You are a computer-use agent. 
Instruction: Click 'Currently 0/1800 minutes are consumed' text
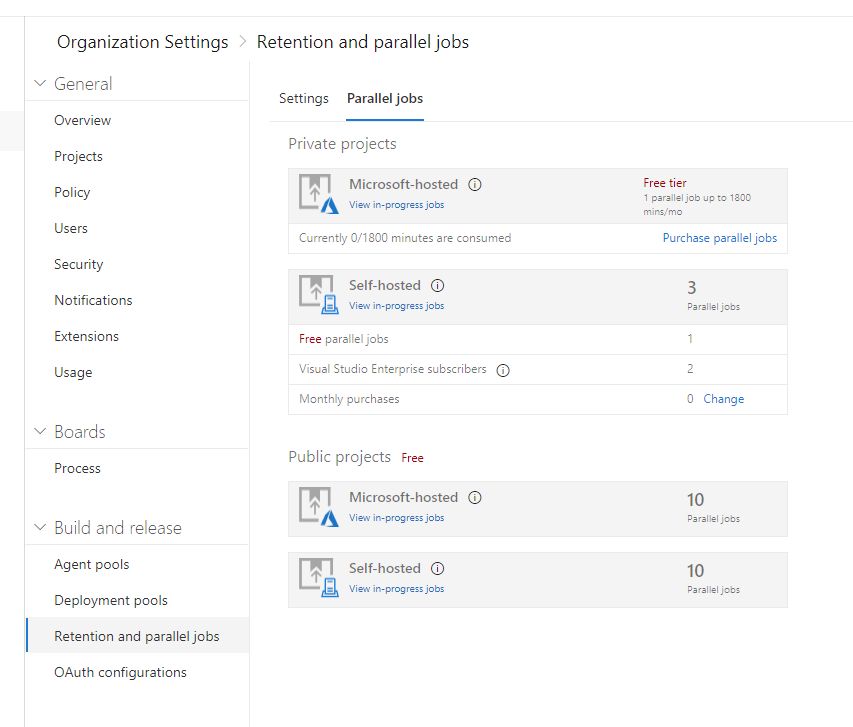coord(405,238)
